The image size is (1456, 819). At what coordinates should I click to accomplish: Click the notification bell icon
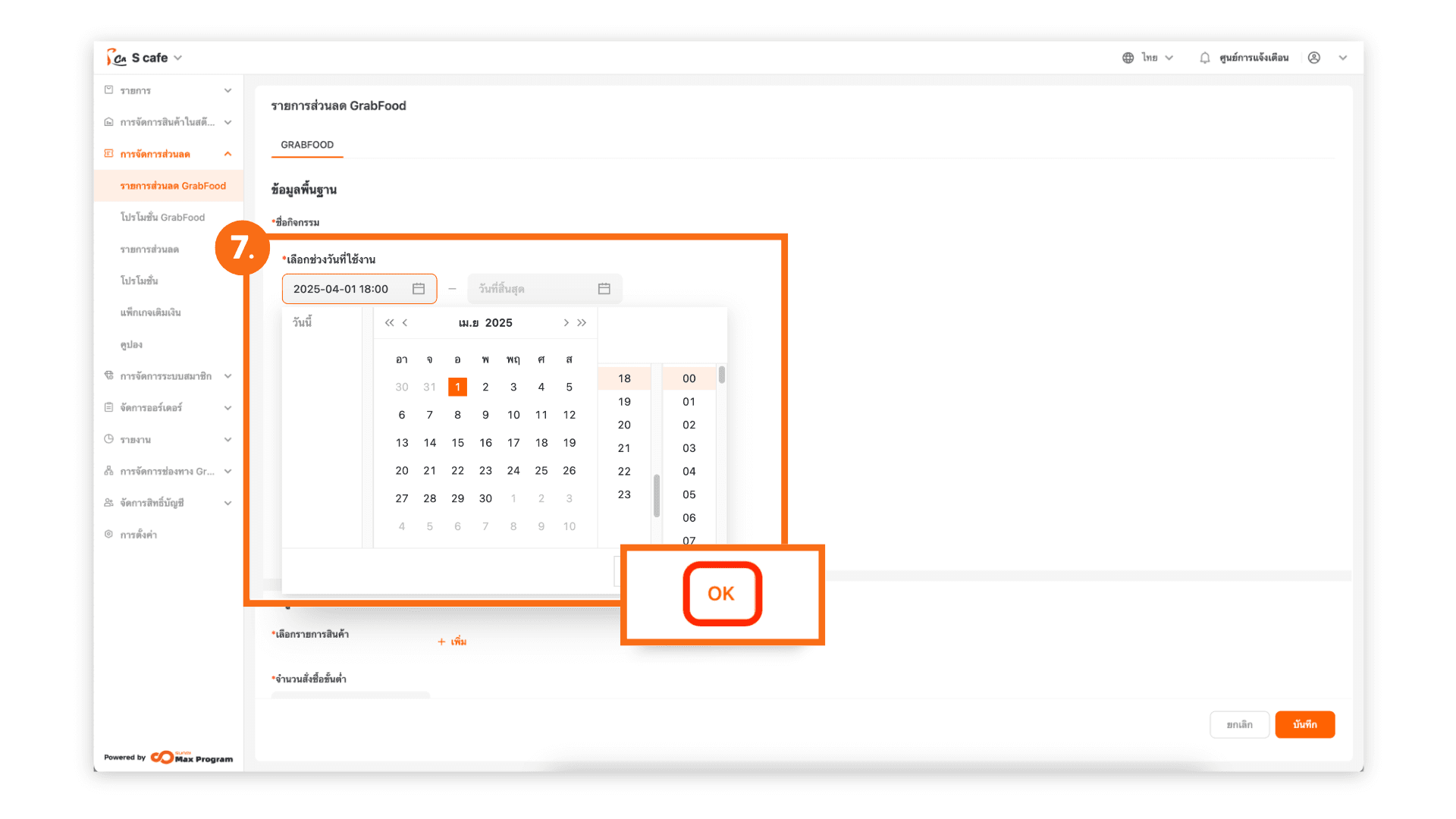(x=1204, y=58)
